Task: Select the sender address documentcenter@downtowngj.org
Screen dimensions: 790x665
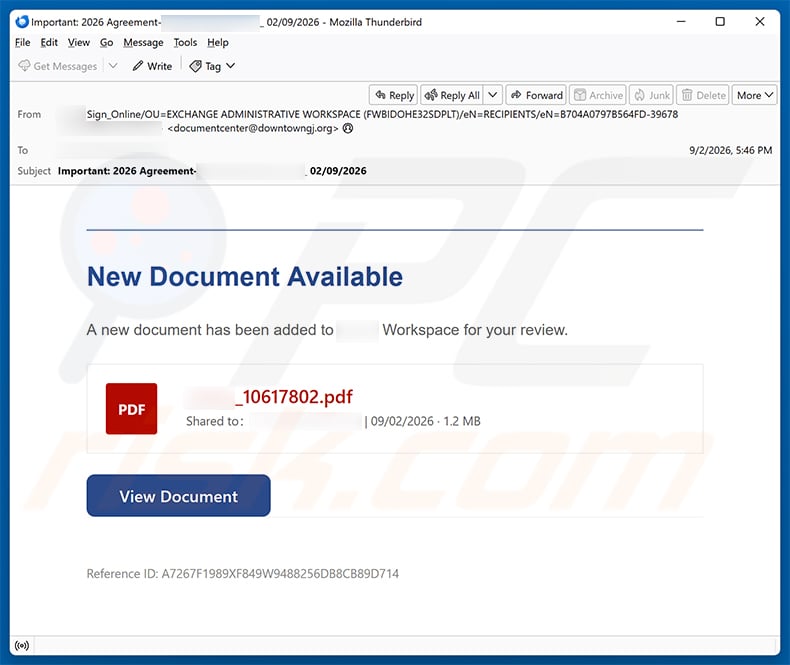Action: (253, 128)
